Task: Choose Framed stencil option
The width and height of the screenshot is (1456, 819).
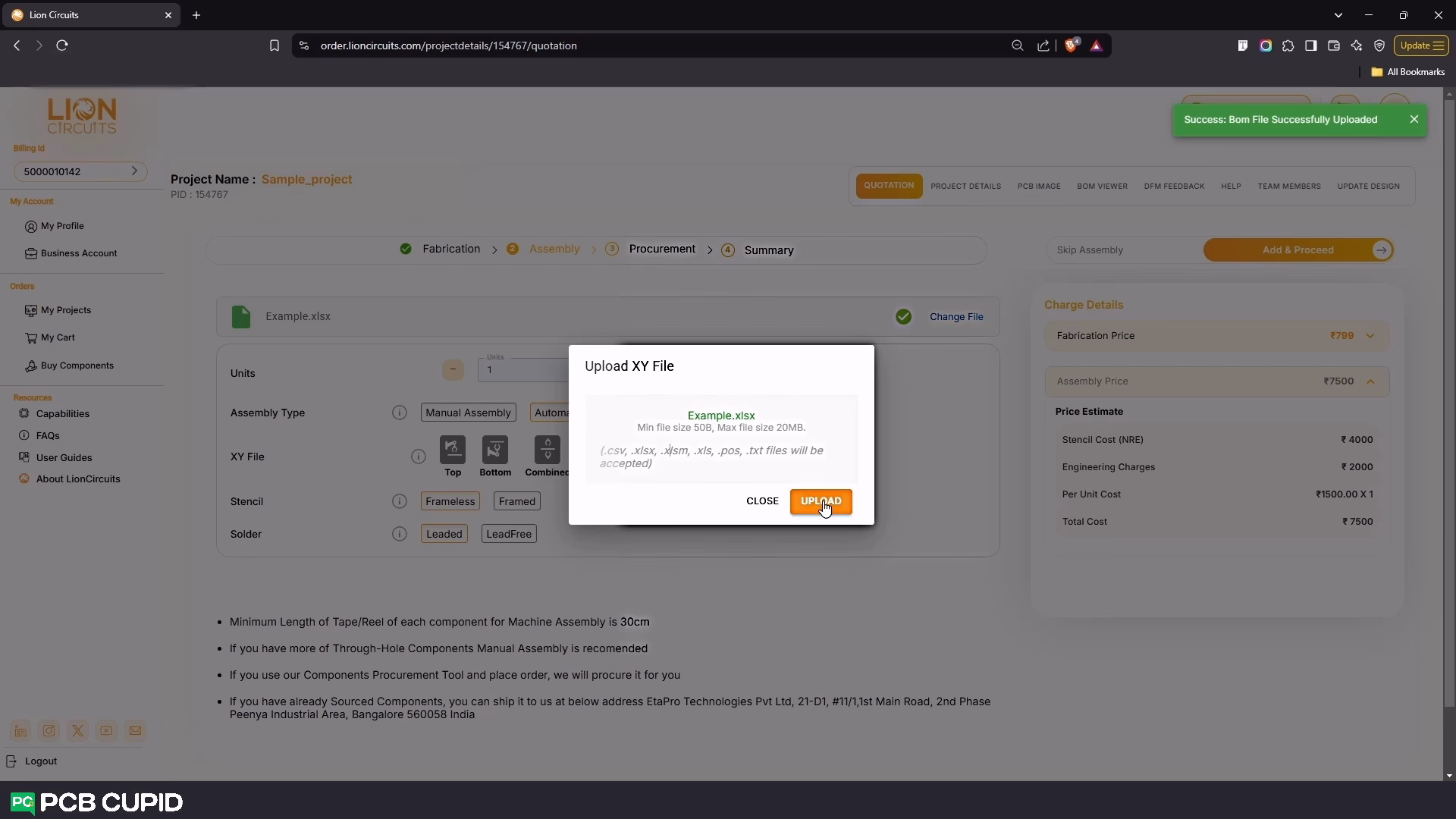Action: pos(517,501)
